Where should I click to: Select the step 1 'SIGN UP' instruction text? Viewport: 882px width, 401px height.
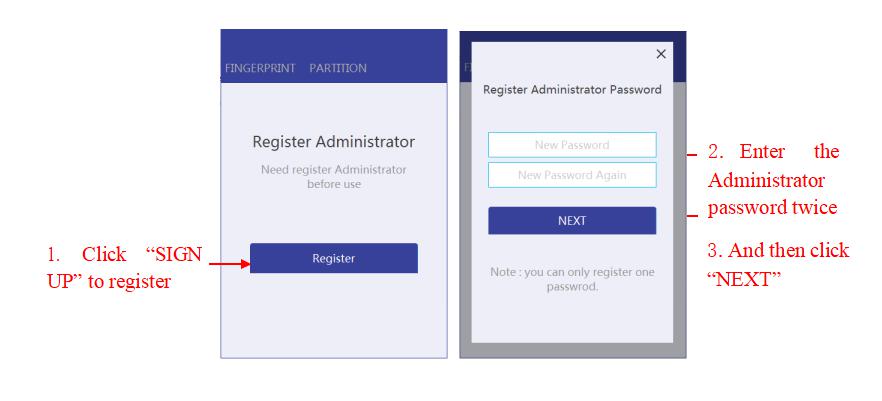(123, 268)
